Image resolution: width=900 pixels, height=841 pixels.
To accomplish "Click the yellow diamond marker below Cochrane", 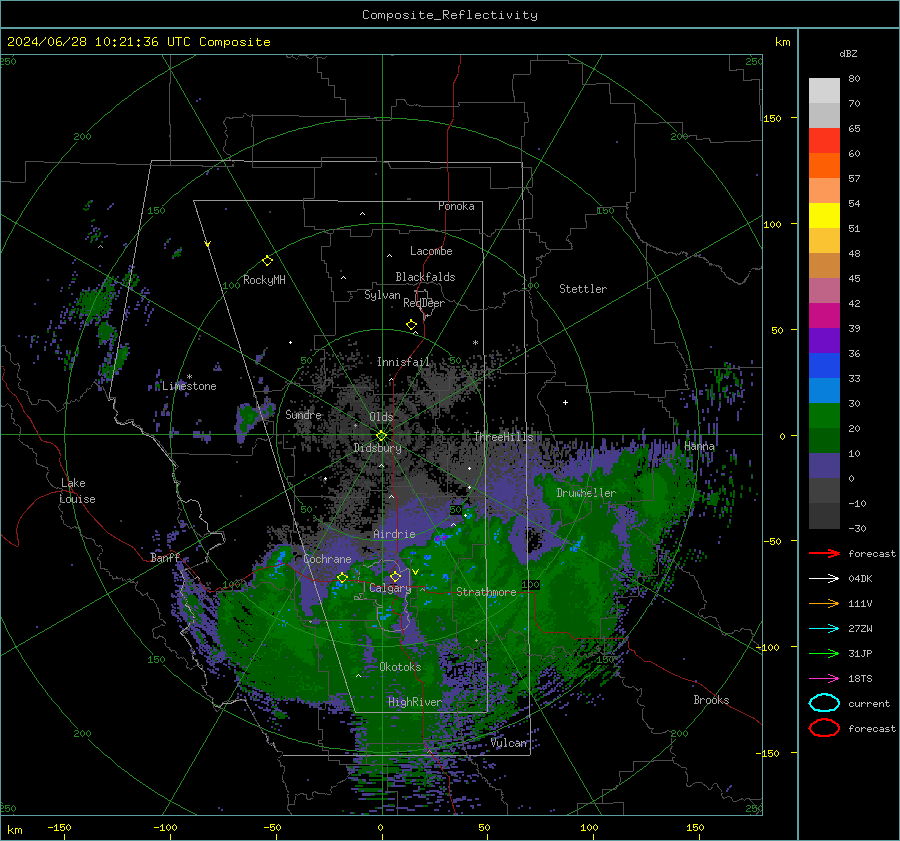I will [x=342, y=578].
